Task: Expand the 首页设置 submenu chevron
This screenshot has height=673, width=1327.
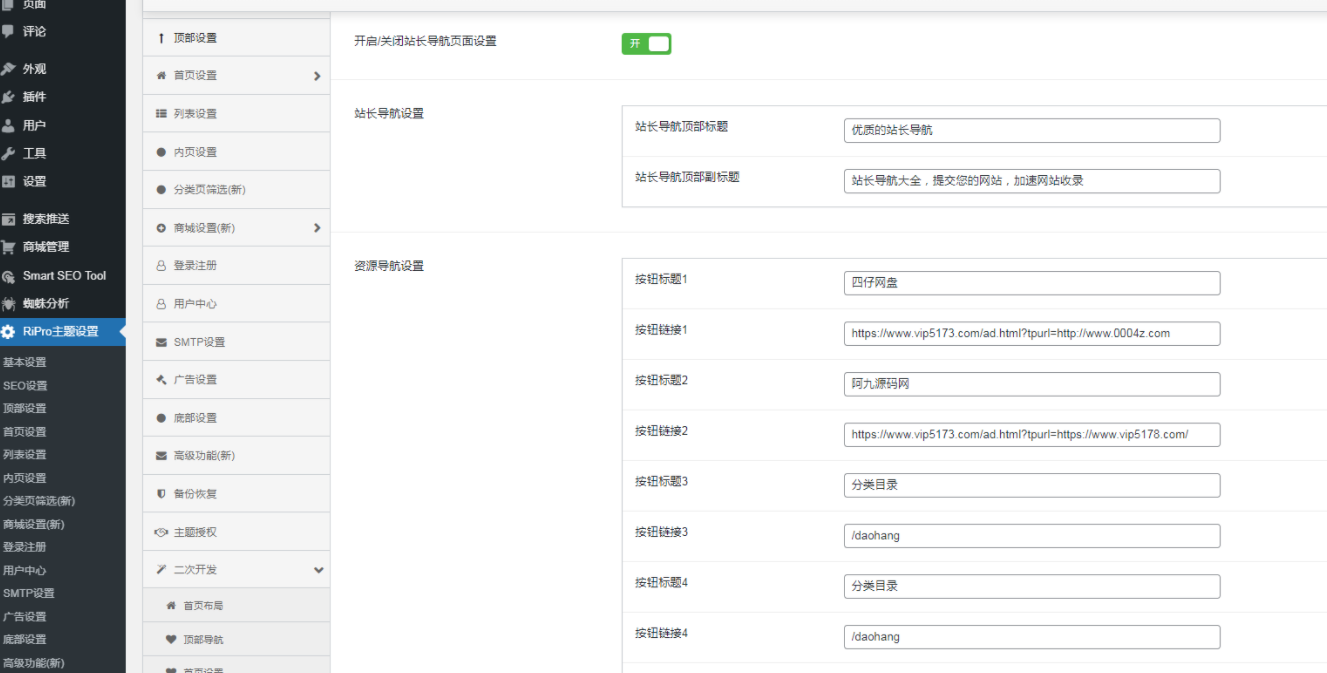Action: pyautogui.click(x=317, y=76)
